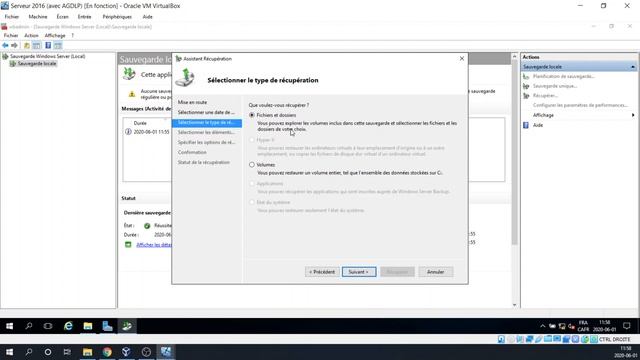Click the Durée column header in messages
This screenshot has height=360, width=640.
[x=140, y=123]
